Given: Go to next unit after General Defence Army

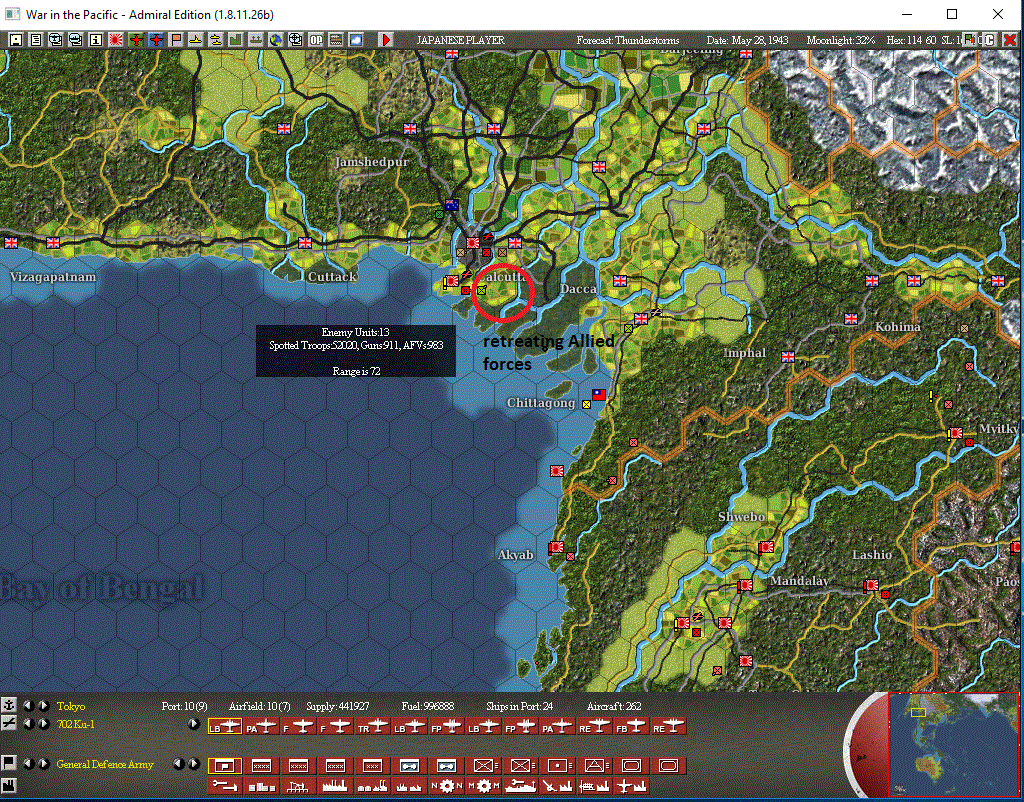Looking at the screenshot, I should pos(43,764).
